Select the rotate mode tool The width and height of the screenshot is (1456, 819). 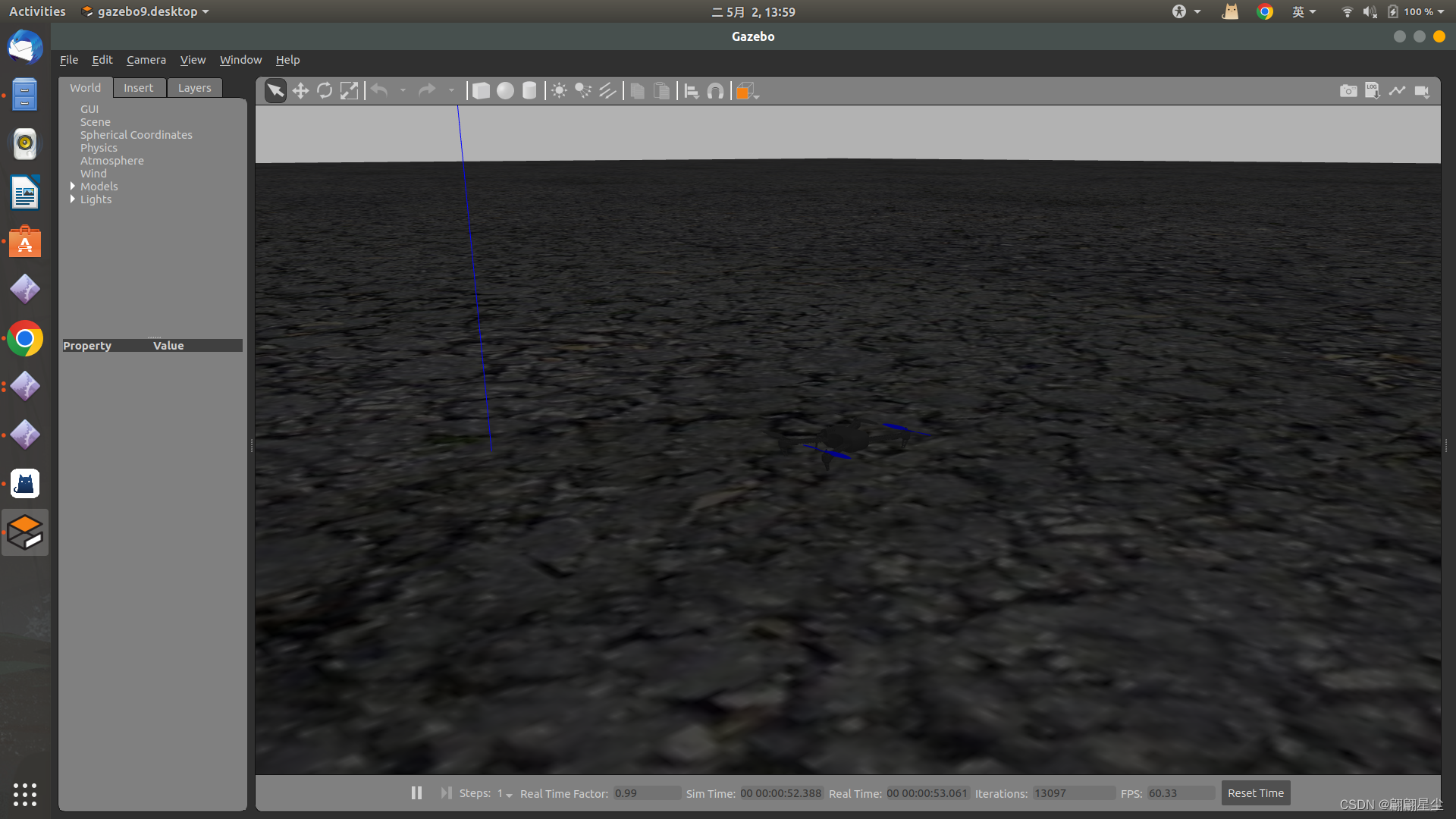325,91
